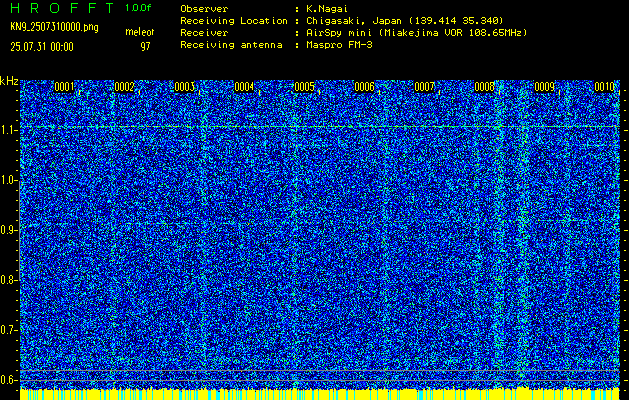Click time marker 0006
Image resolution: width=629 pixels, height=400 pixels.
[364, 87]
